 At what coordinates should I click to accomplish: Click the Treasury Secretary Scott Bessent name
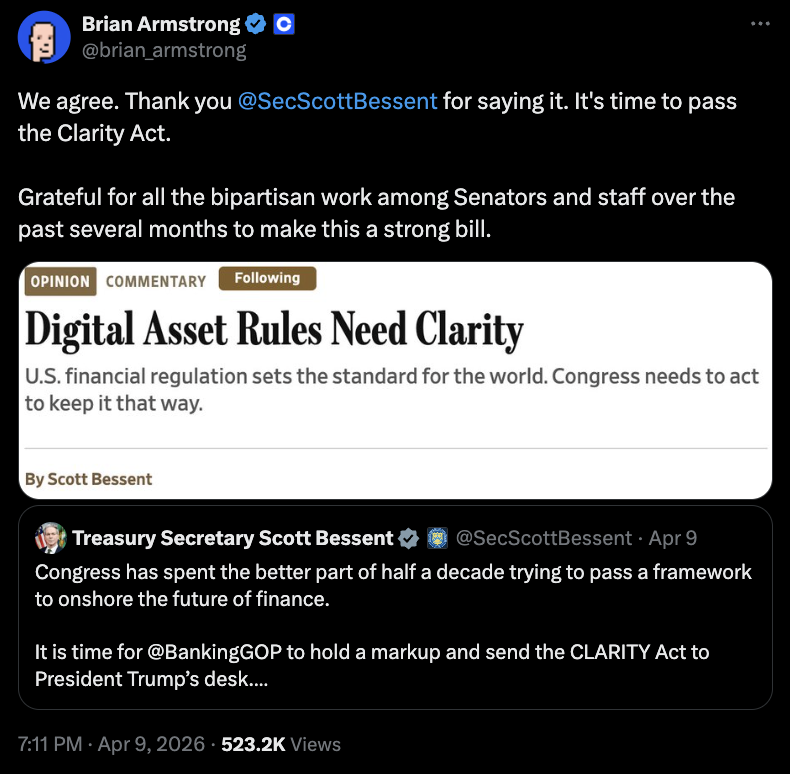tap(232, 538)
